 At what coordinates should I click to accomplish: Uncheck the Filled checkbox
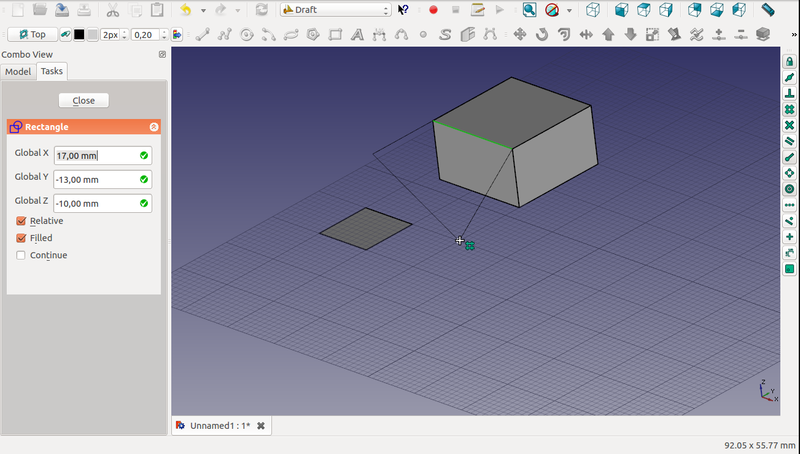[21, 238]
